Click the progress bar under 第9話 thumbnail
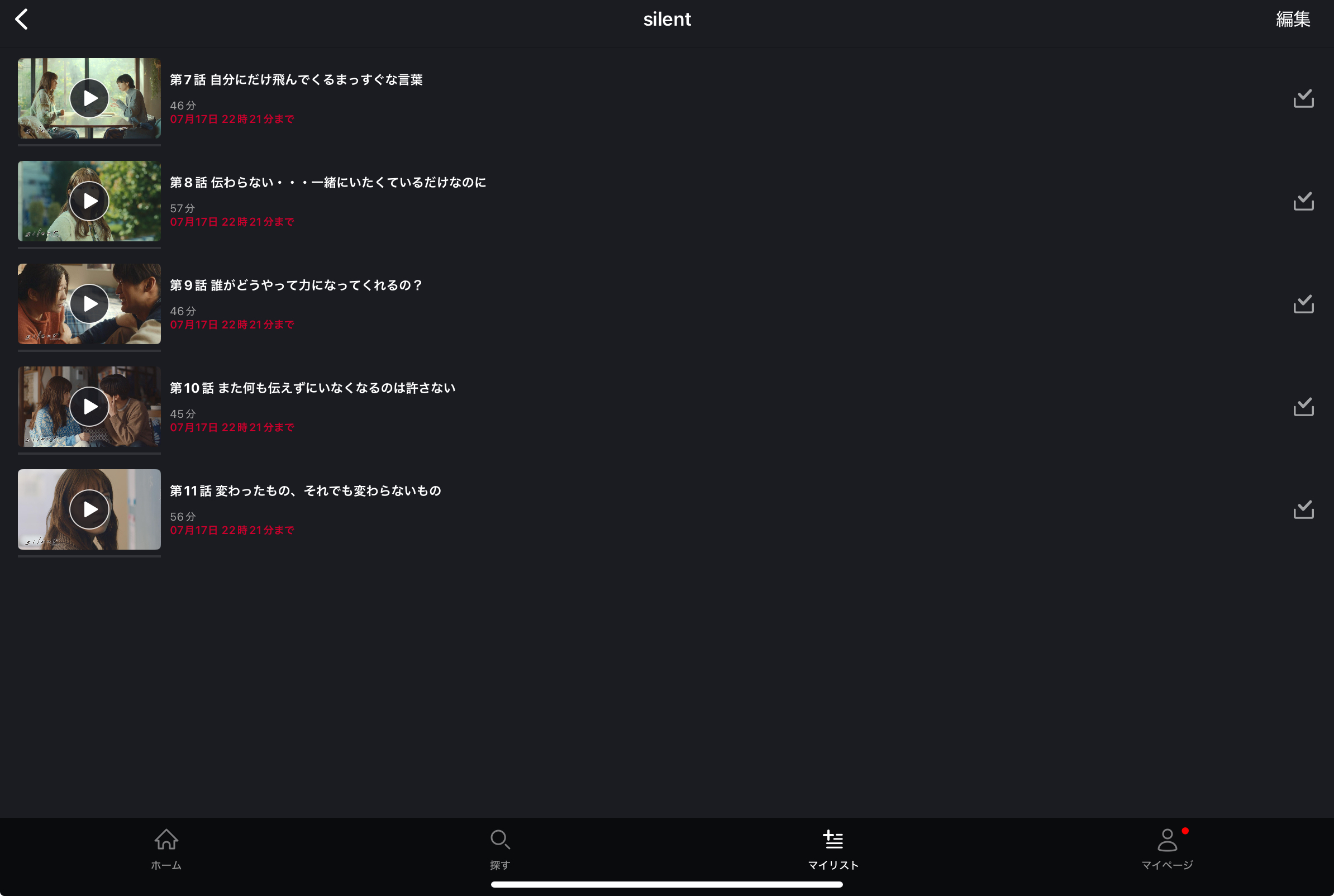Viewport: 1334px width, 896px height. coord(89,351)
